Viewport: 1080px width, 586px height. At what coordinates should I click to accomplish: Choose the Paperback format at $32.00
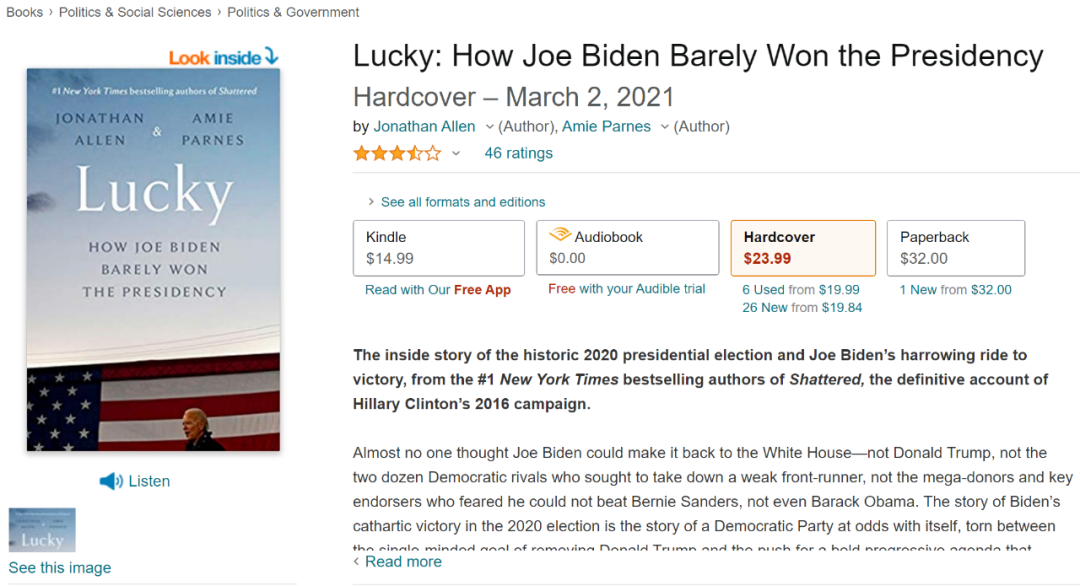[955, 248]
